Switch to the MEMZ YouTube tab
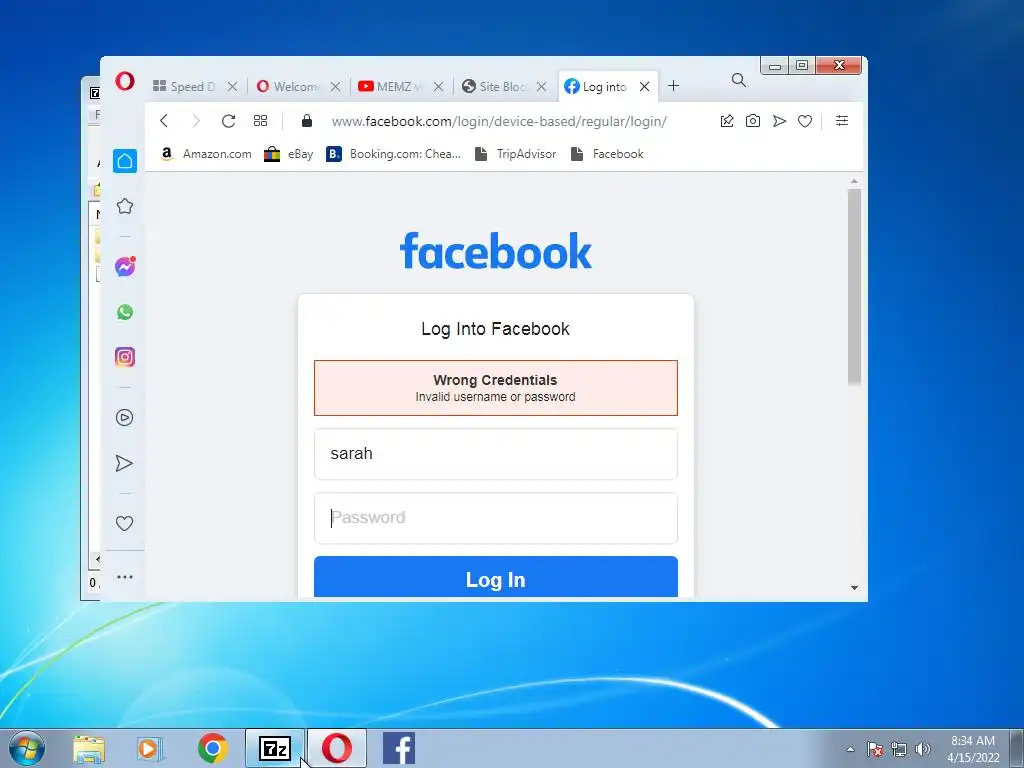 coord(391,86)
